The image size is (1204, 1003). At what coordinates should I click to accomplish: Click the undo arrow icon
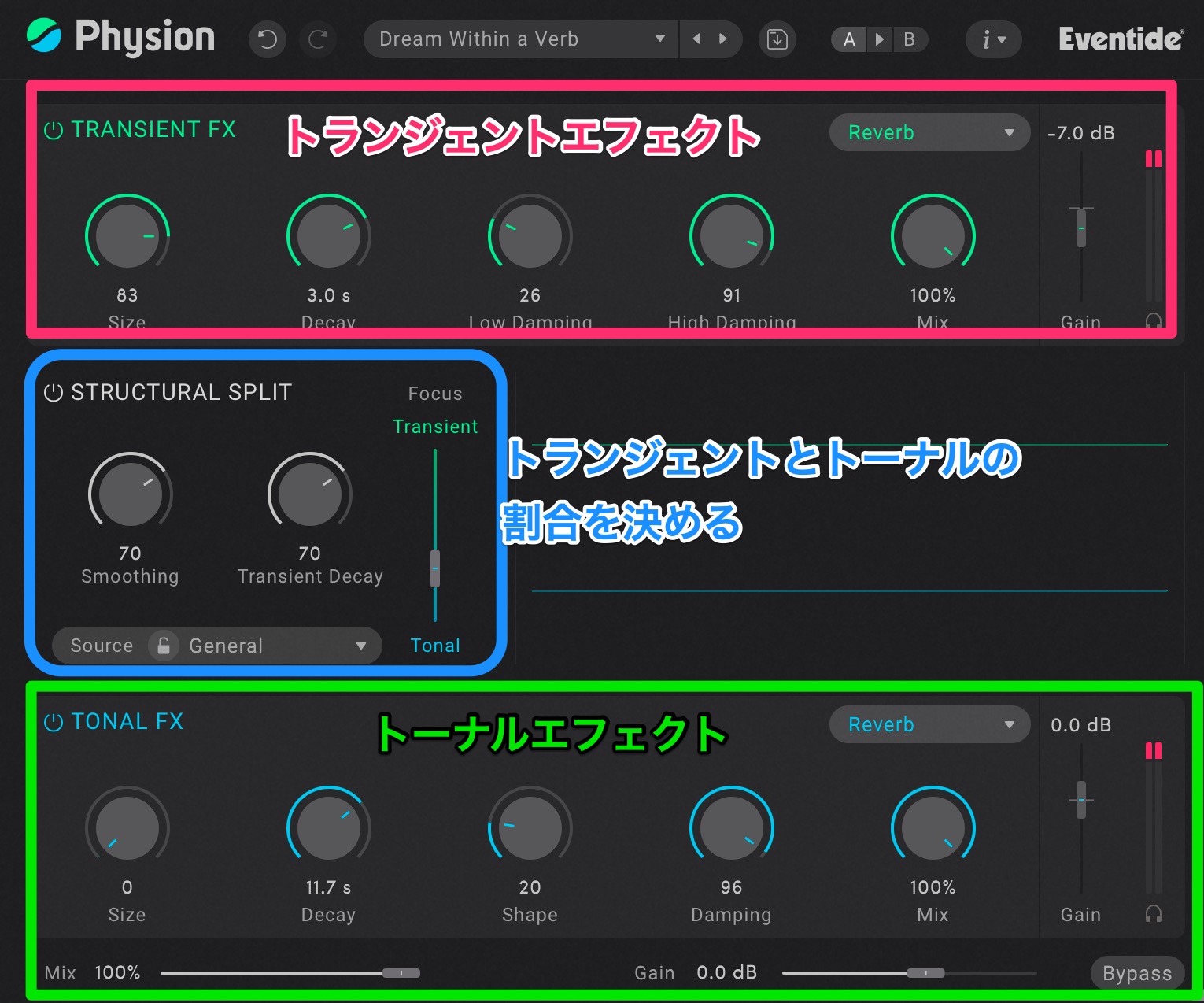click(x=268, y=39)
